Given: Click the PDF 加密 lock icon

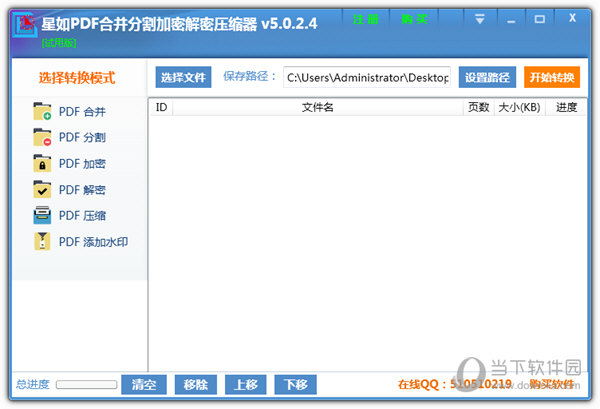Looking at the screenshot, I should [42, 163].
